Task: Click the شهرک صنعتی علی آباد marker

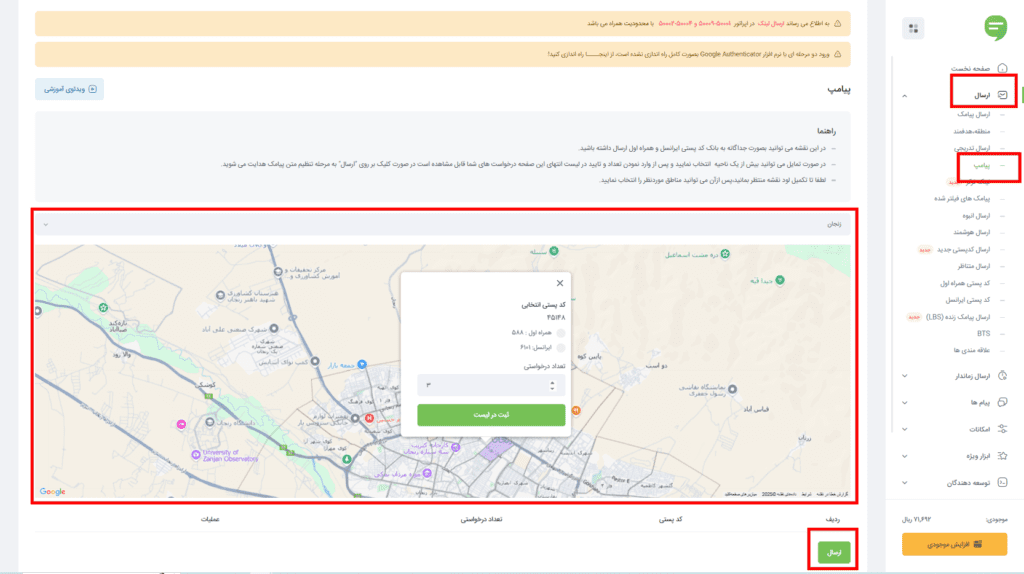Action: point(274,328)
